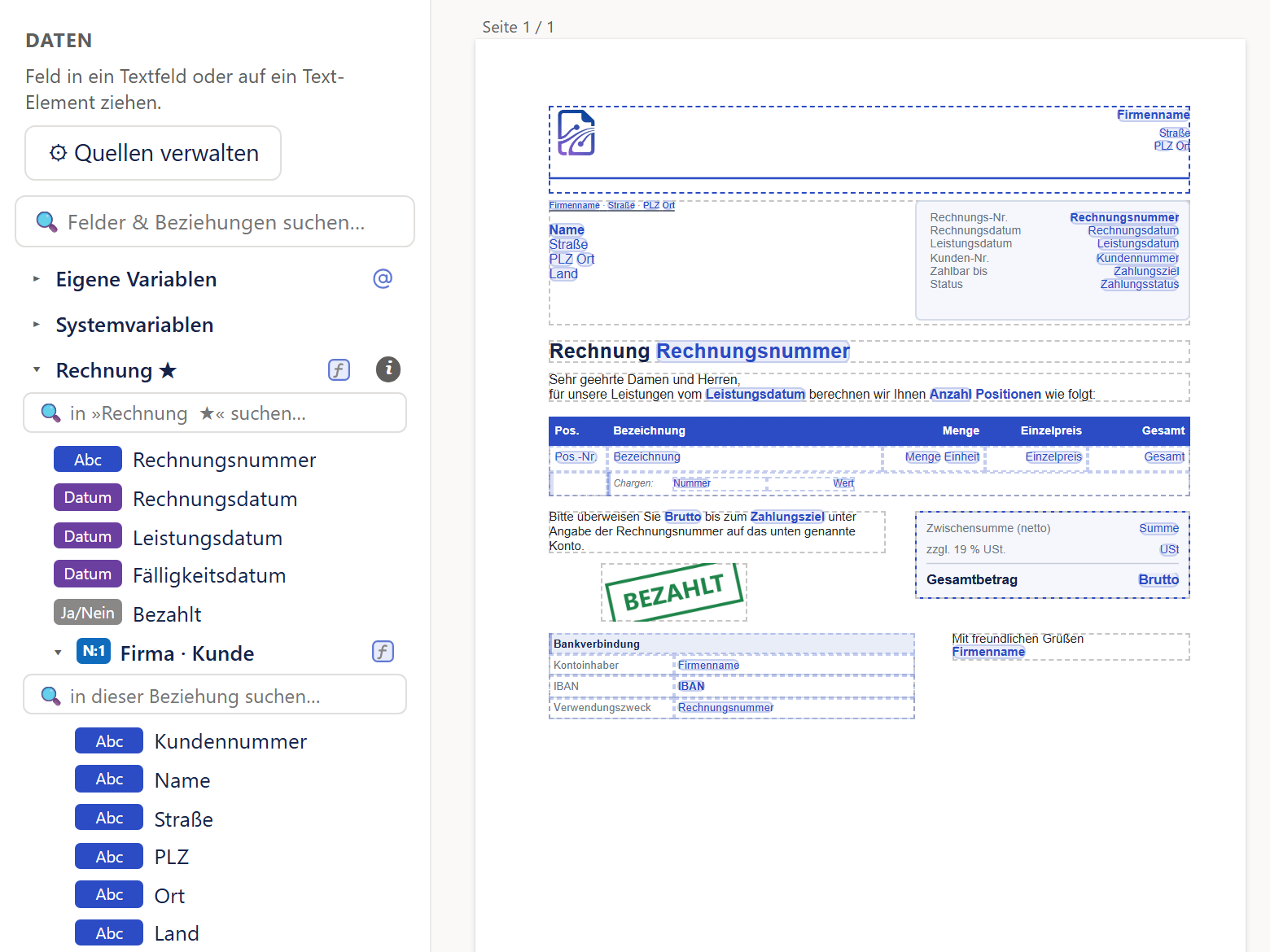Click the Datum badge of Fälligkeitsdatum
This screenshot has height=952, width=1270.
click(x=88, y=574)
